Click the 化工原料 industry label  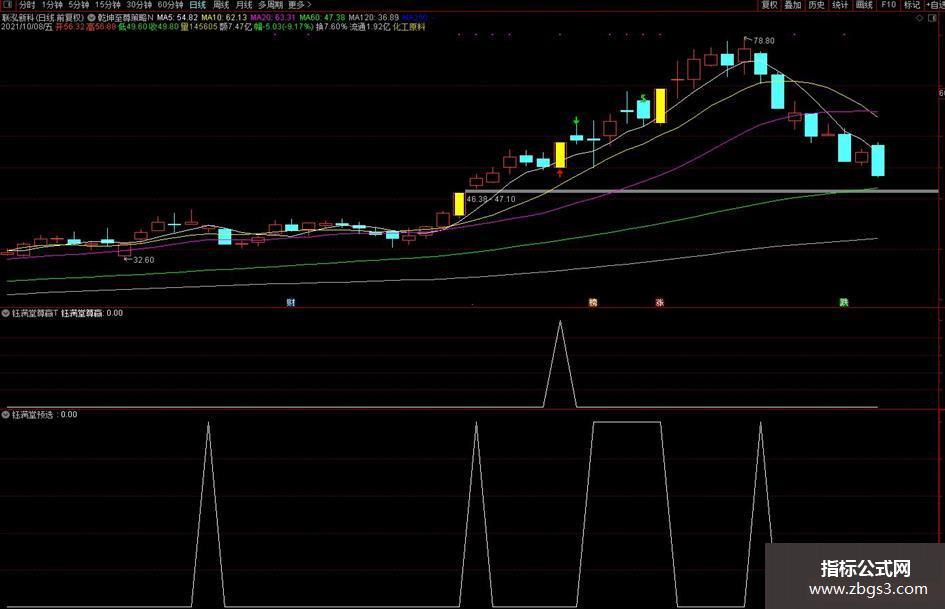pyautogui.click(x=409, y=27)
